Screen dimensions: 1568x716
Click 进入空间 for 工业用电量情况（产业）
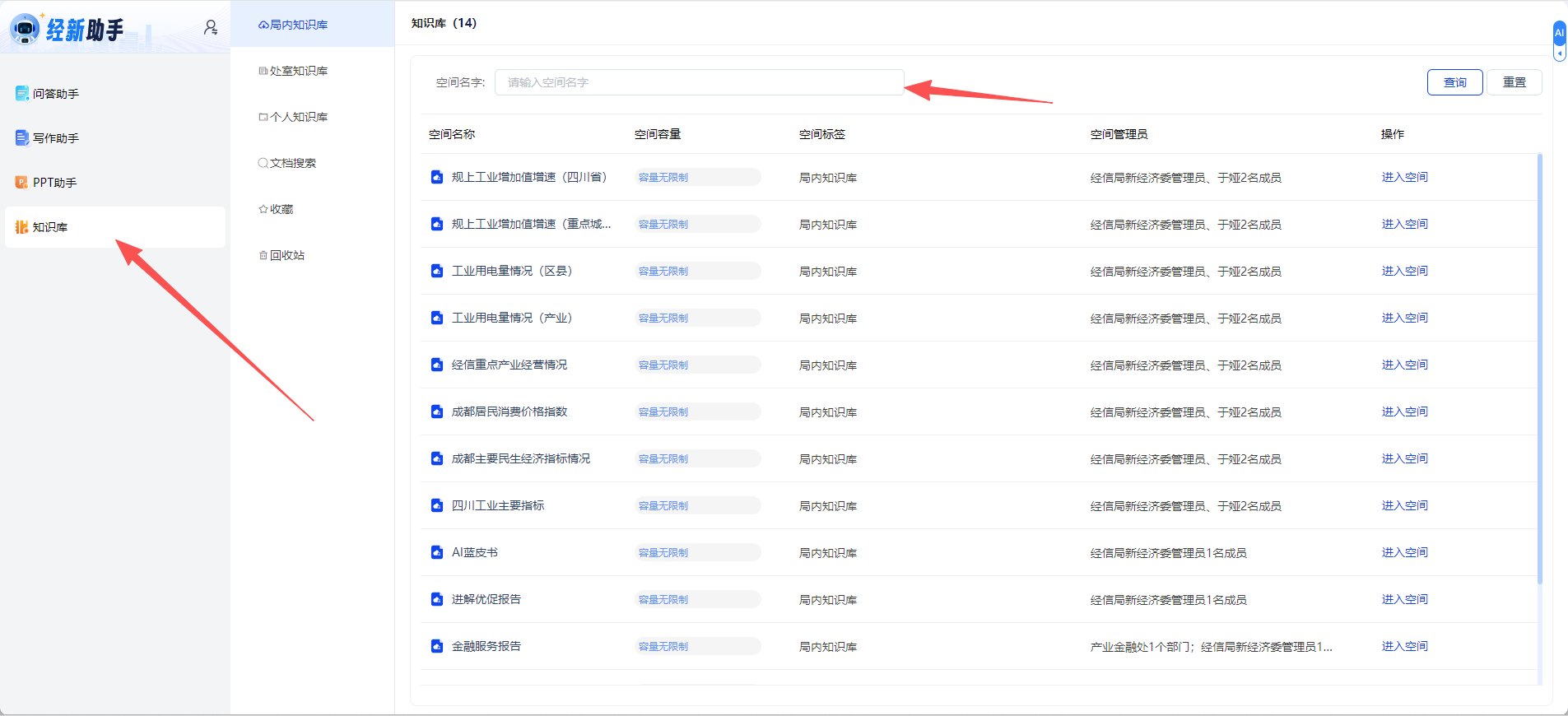pyautogui.click(x=1404, y=318)
